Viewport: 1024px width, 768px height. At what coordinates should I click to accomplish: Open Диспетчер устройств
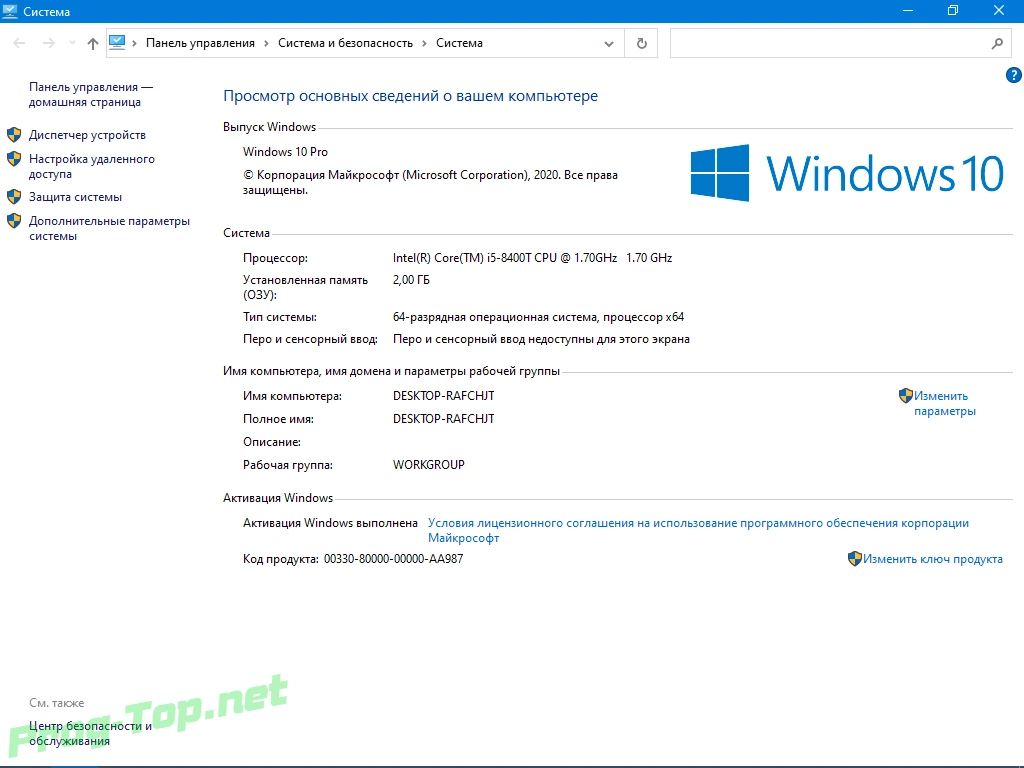[88, 135]
